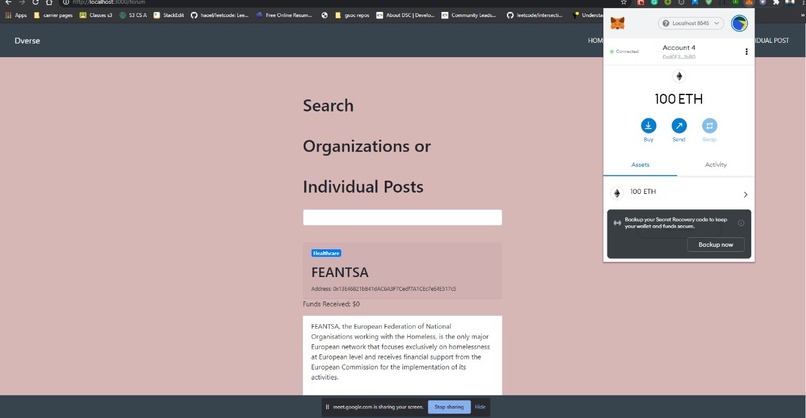Click the globe bookmark icon
This screenshot has width=806, height=418.
pos(324,15)
